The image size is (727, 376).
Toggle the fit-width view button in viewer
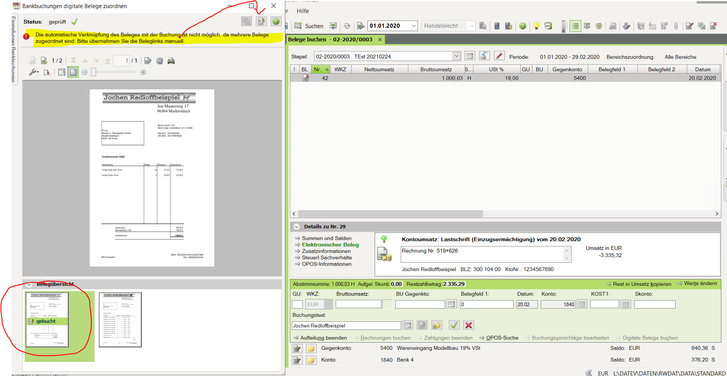[61, 72]
